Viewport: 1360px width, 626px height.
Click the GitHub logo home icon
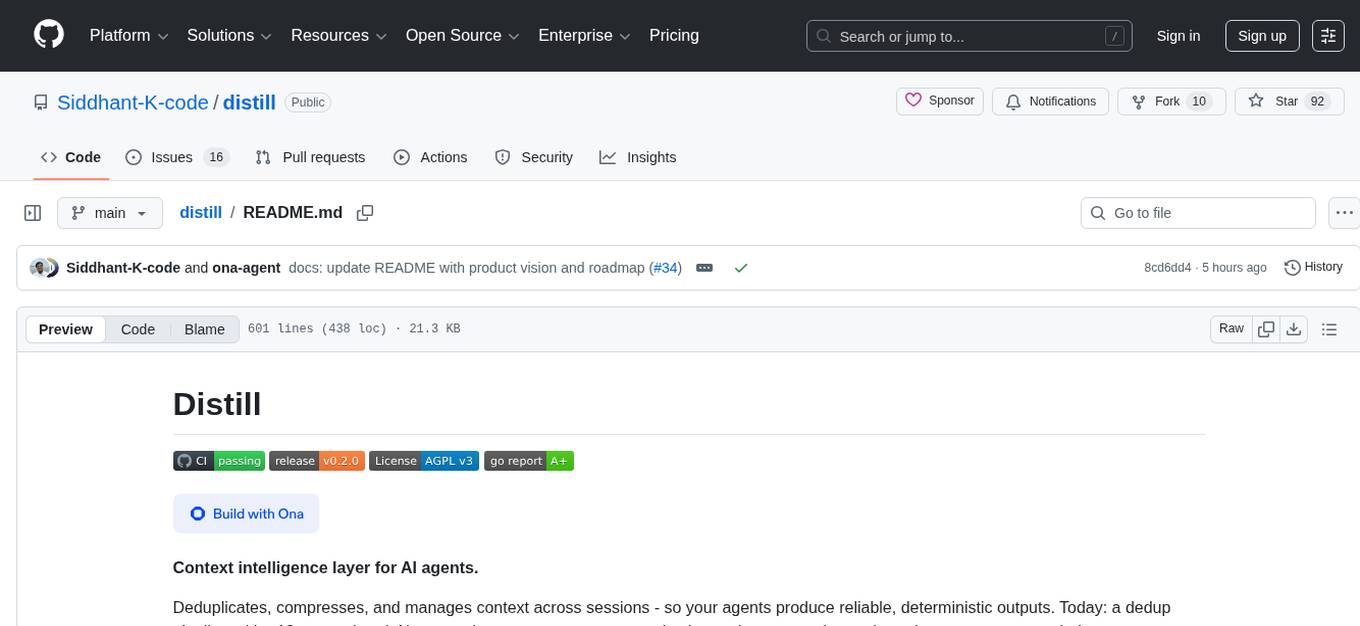(x=49, y=35)
